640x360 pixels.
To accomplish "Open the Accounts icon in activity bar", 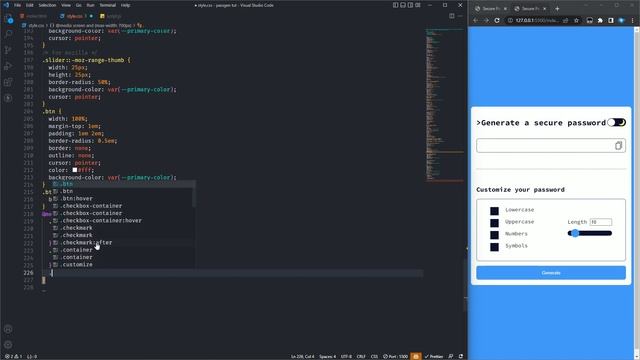I will point(8,329).
